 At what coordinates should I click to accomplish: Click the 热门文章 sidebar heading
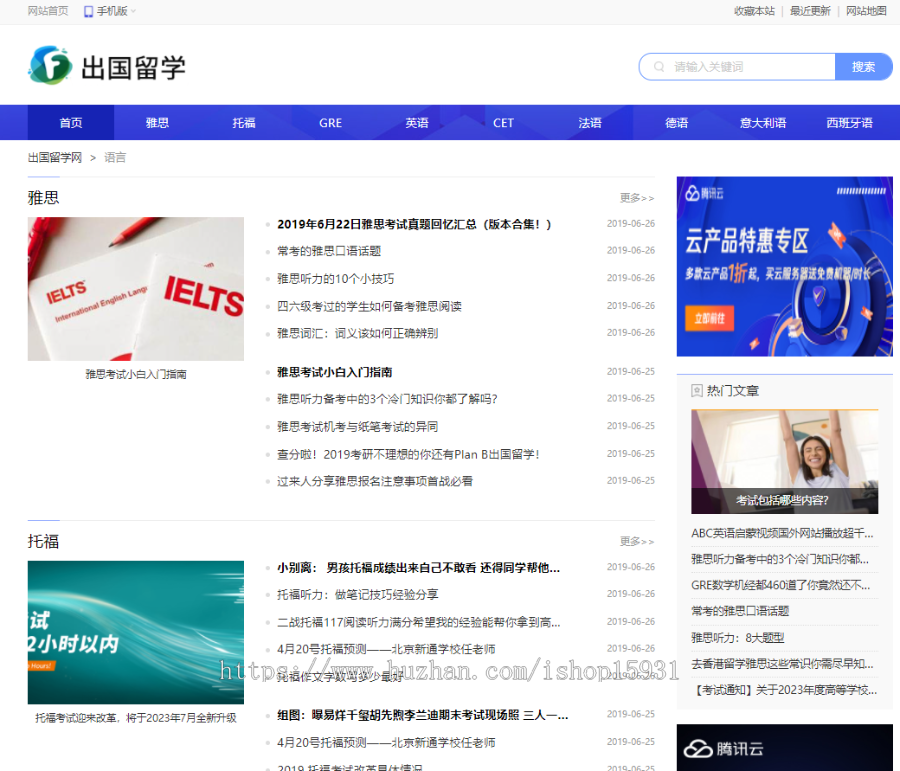pyautogui.click(x=732, y=391)
